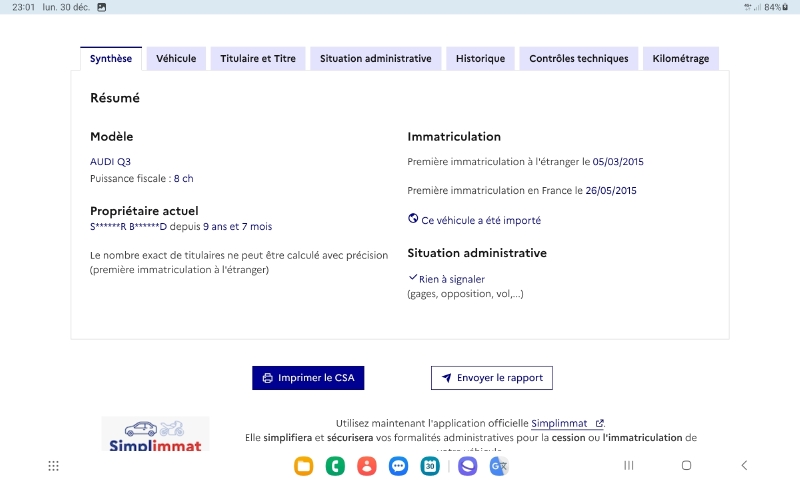This screenshot has width=800, height=480.
Task: Open the orange Contacts app icon
Action: coord(367,466)
